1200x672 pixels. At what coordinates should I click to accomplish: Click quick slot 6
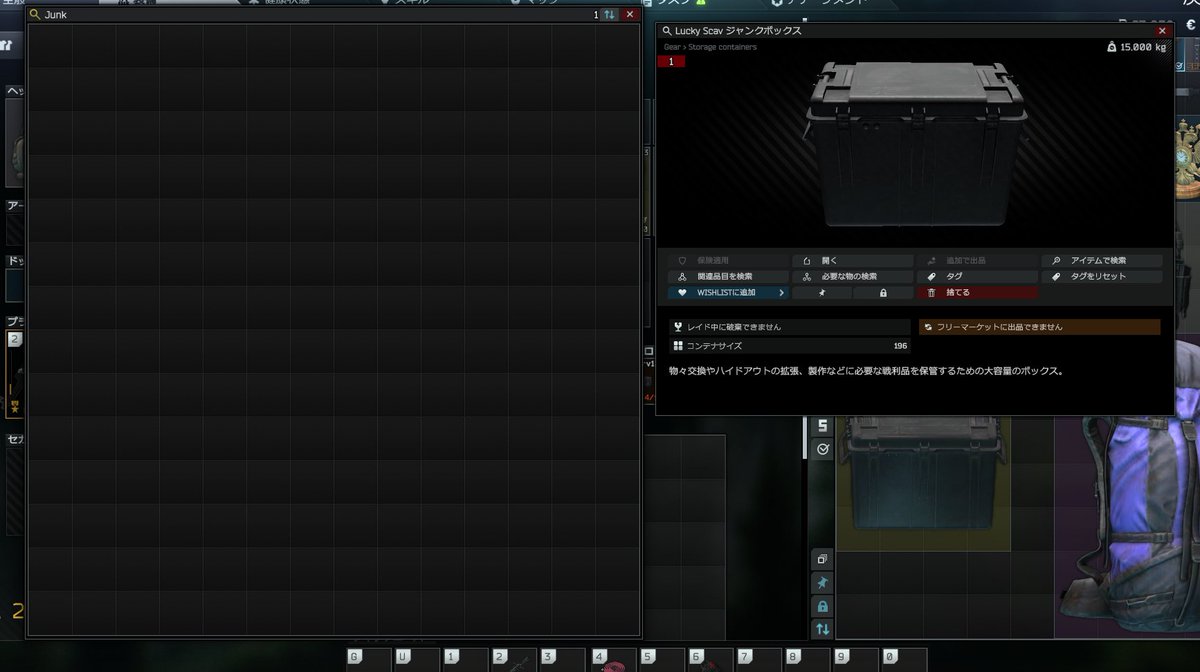coord(709,660)
